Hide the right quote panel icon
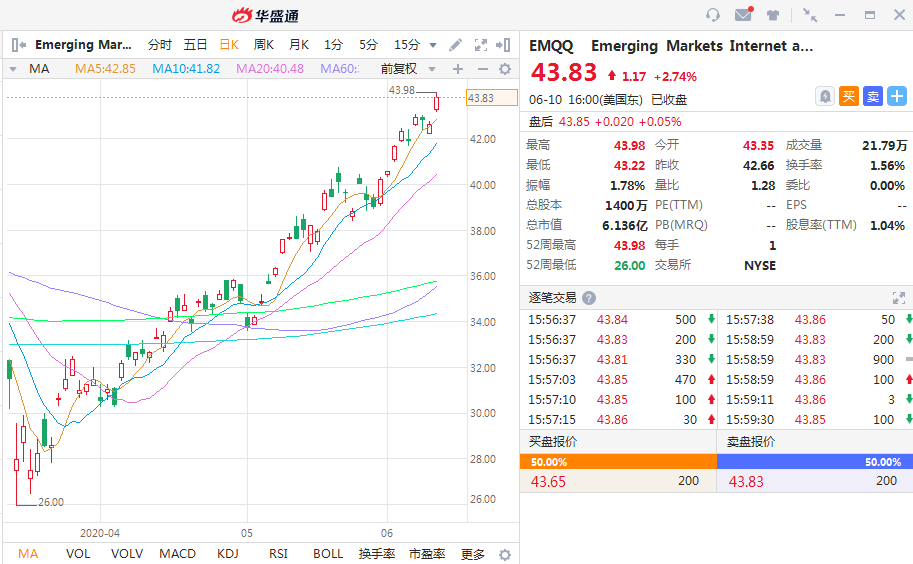The width and height of the screenshot is (913, 564). pos(503,45)
